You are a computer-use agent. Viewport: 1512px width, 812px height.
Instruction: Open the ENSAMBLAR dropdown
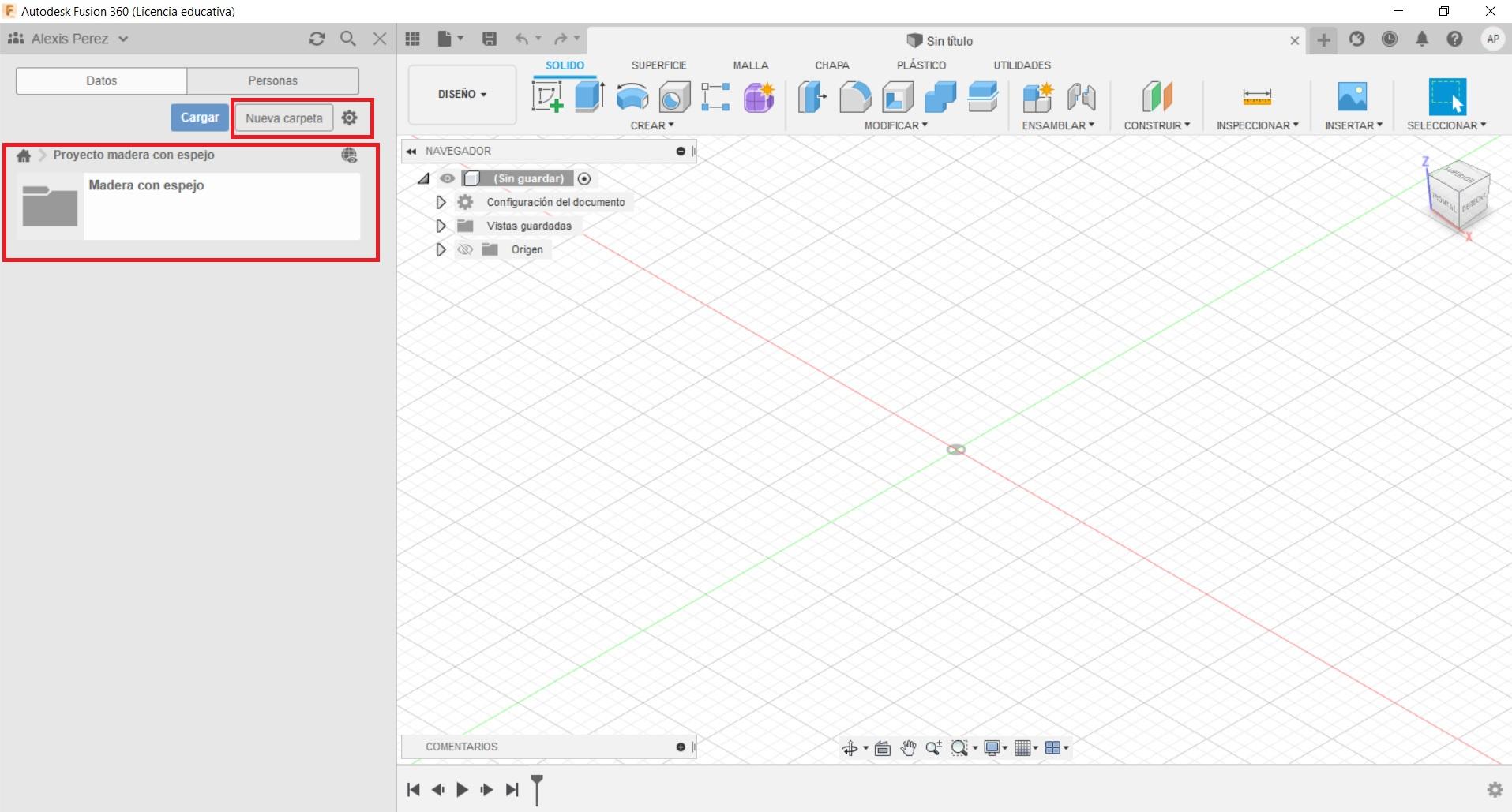pyautogui.click(x=1058, y=125)
